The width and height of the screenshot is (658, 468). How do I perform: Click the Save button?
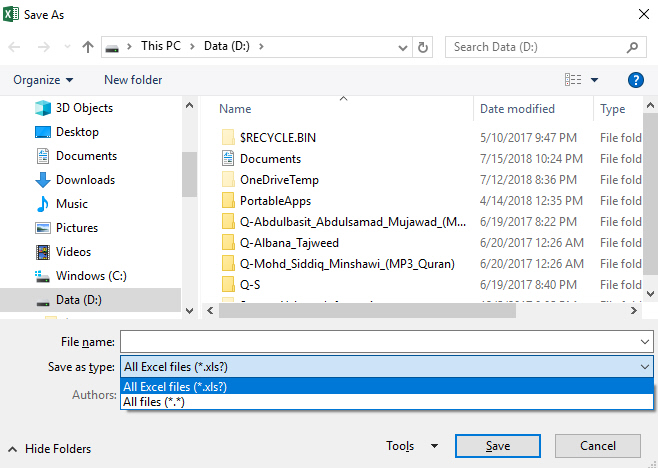[x=498, y=446]
